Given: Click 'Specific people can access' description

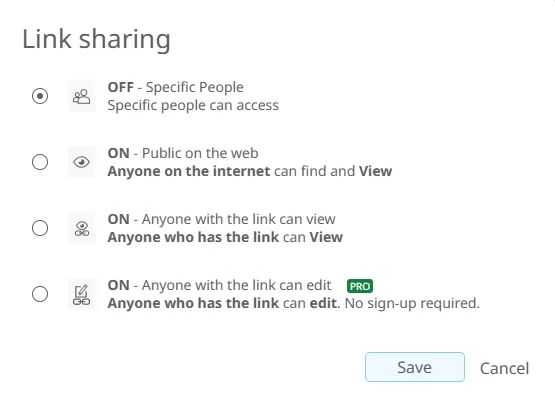Looking at the screenshot, I should (x=193, y=106).
